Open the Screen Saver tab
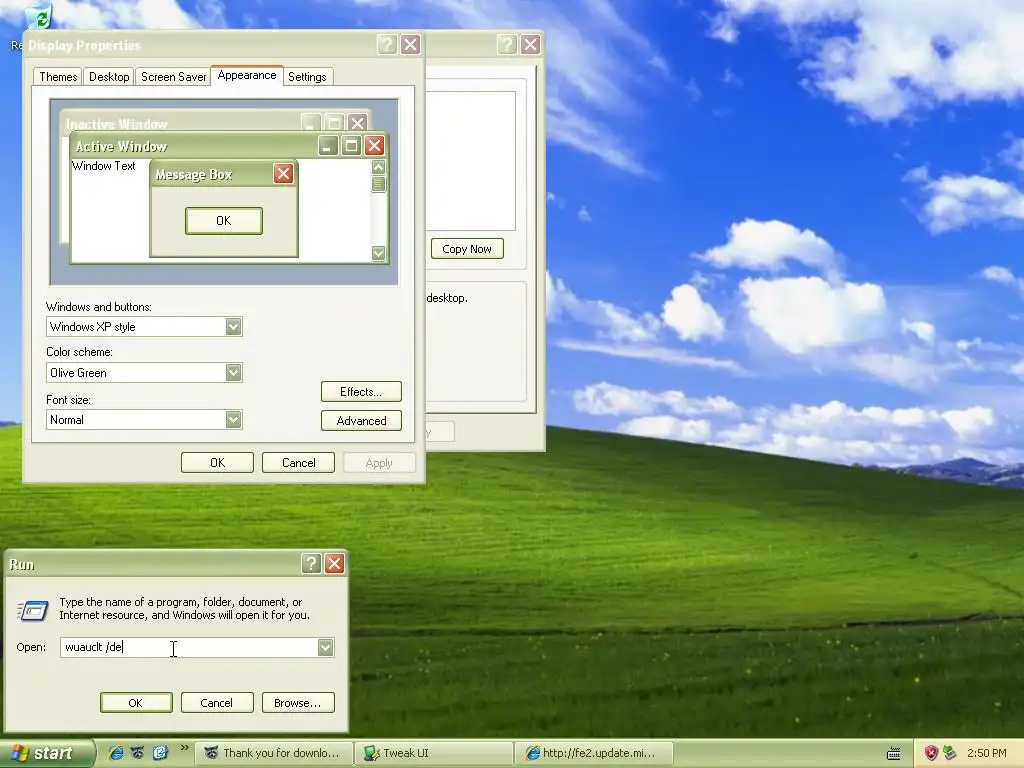Viewport: 1024px width, 768px height. (173, 77)
